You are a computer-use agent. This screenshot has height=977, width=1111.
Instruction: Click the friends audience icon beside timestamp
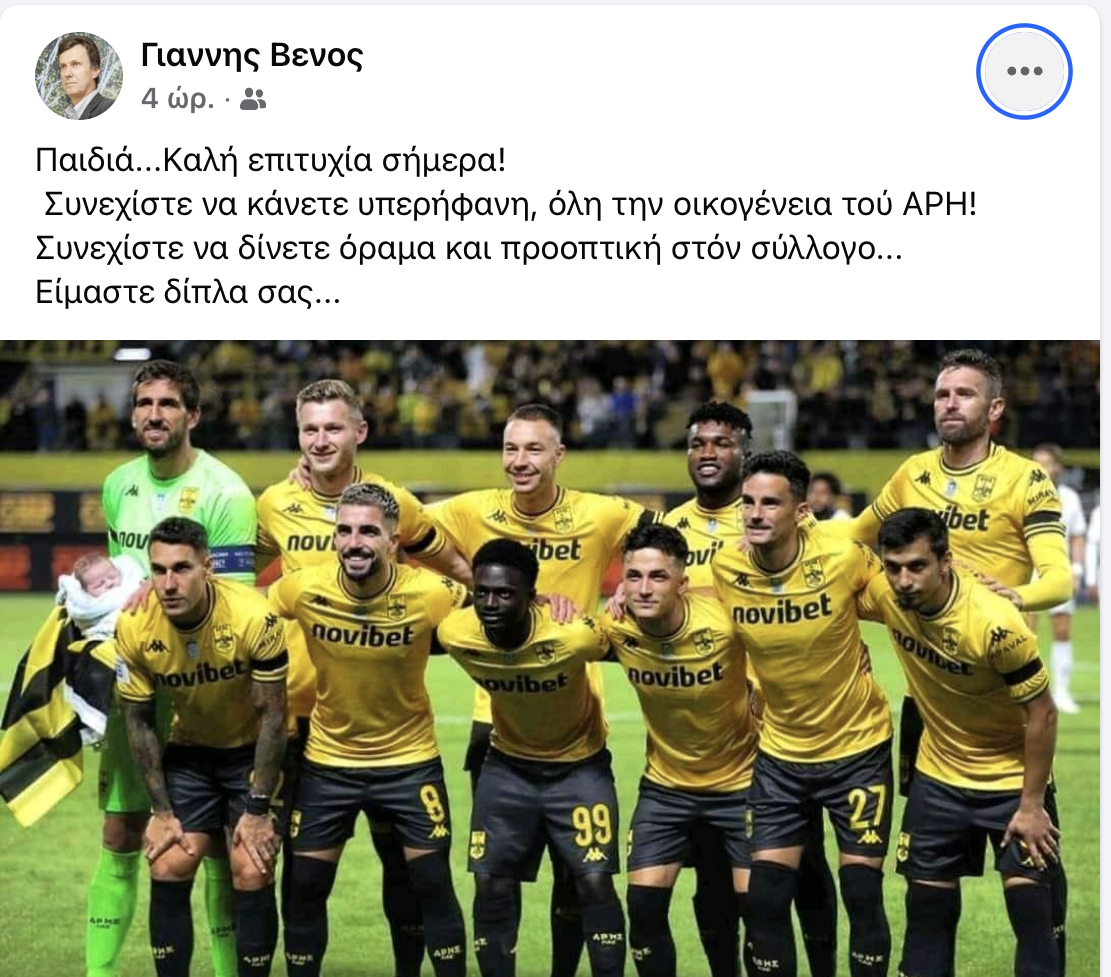tap(252, 99)
